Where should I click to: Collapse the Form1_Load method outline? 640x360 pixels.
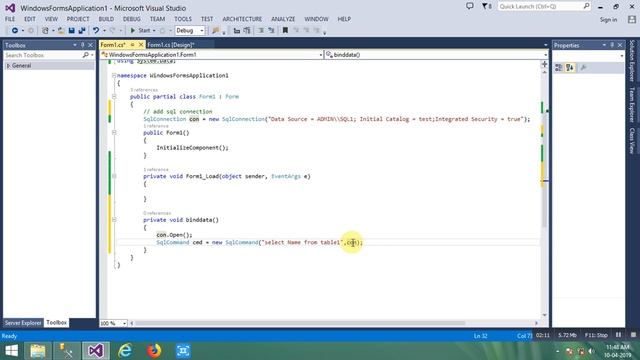click(x=114, y=176)
